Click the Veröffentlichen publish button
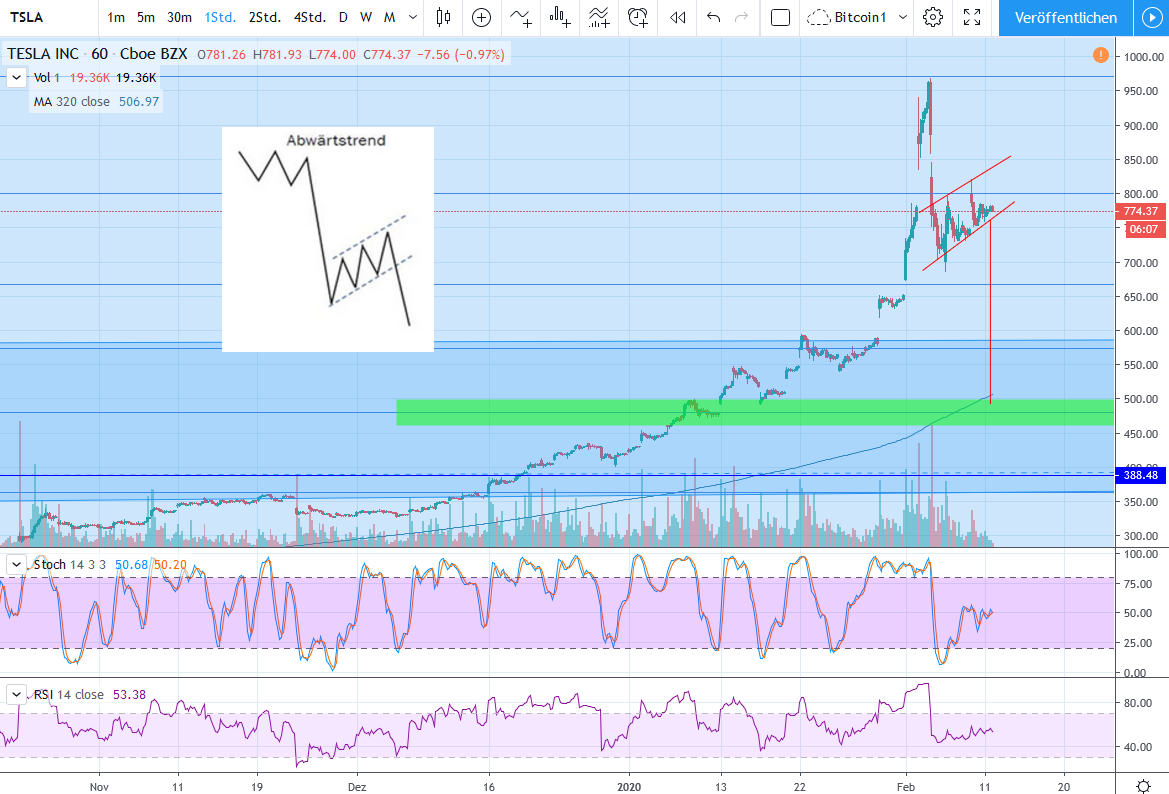This screenshot has height=794, width=1169. click(1066, 18)
